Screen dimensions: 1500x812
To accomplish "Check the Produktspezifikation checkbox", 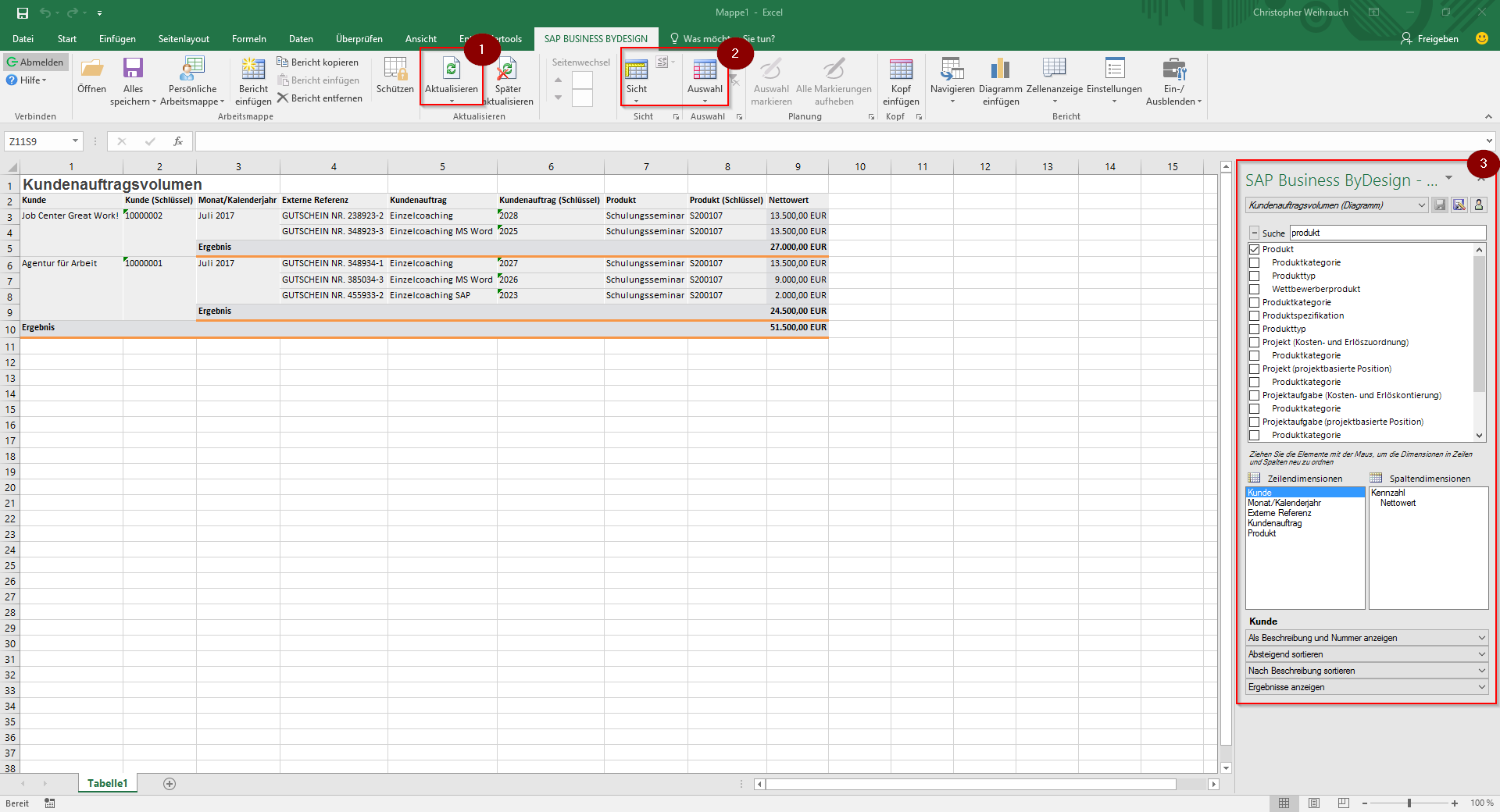I will 1255,316.
